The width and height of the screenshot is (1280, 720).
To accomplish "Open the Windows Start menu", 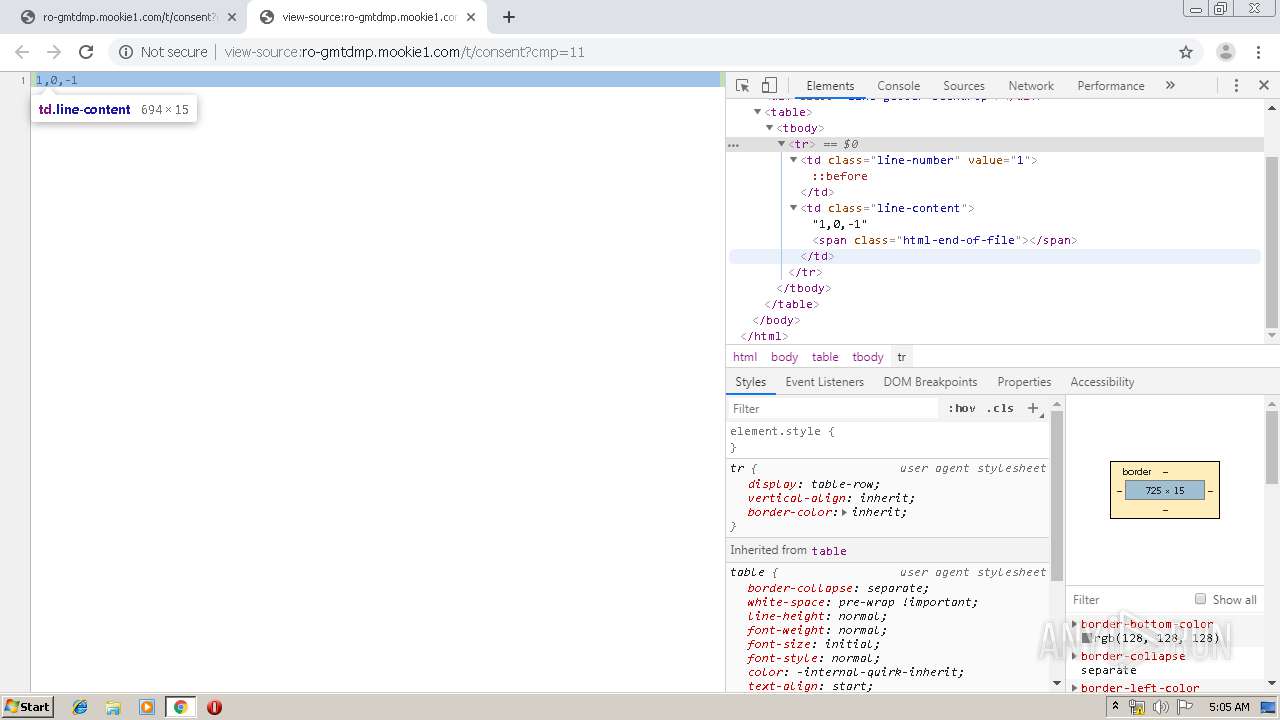I will [x=28, y=707].
